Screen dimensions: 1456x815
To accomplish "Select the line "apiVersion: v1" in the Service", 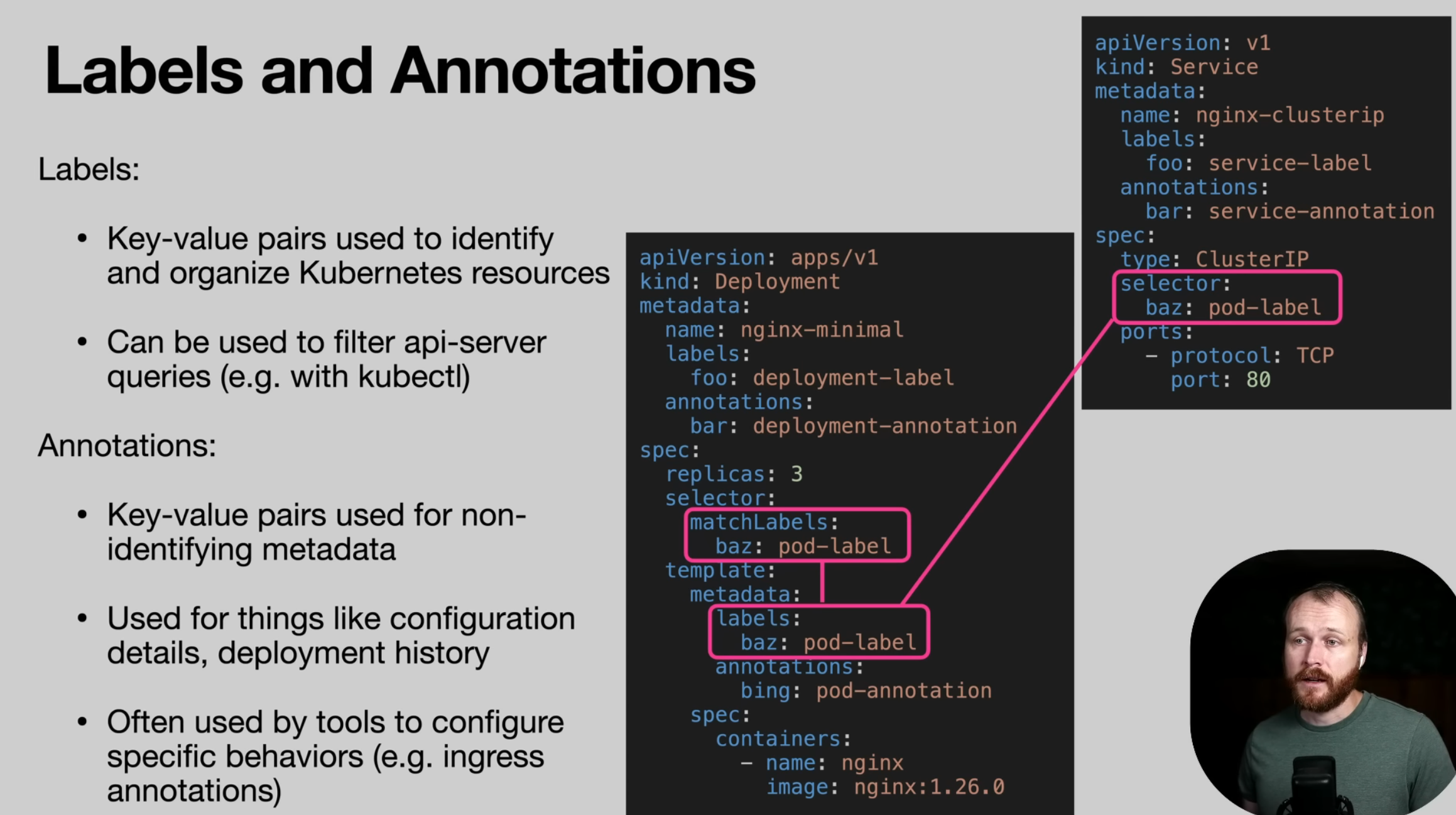I will tap(1183, 43).
